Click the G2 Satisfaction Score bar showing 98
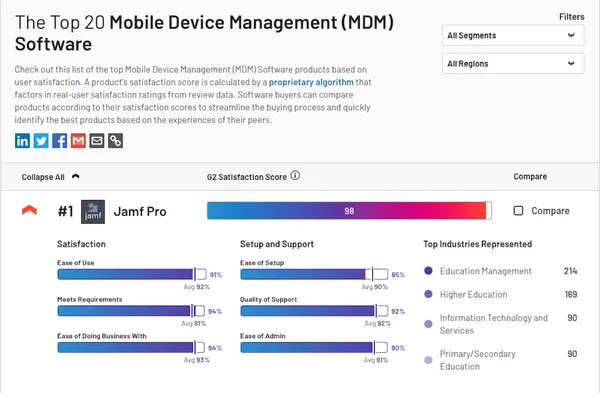The width and height of the screenshot is (600, 393). click(349, 211)
